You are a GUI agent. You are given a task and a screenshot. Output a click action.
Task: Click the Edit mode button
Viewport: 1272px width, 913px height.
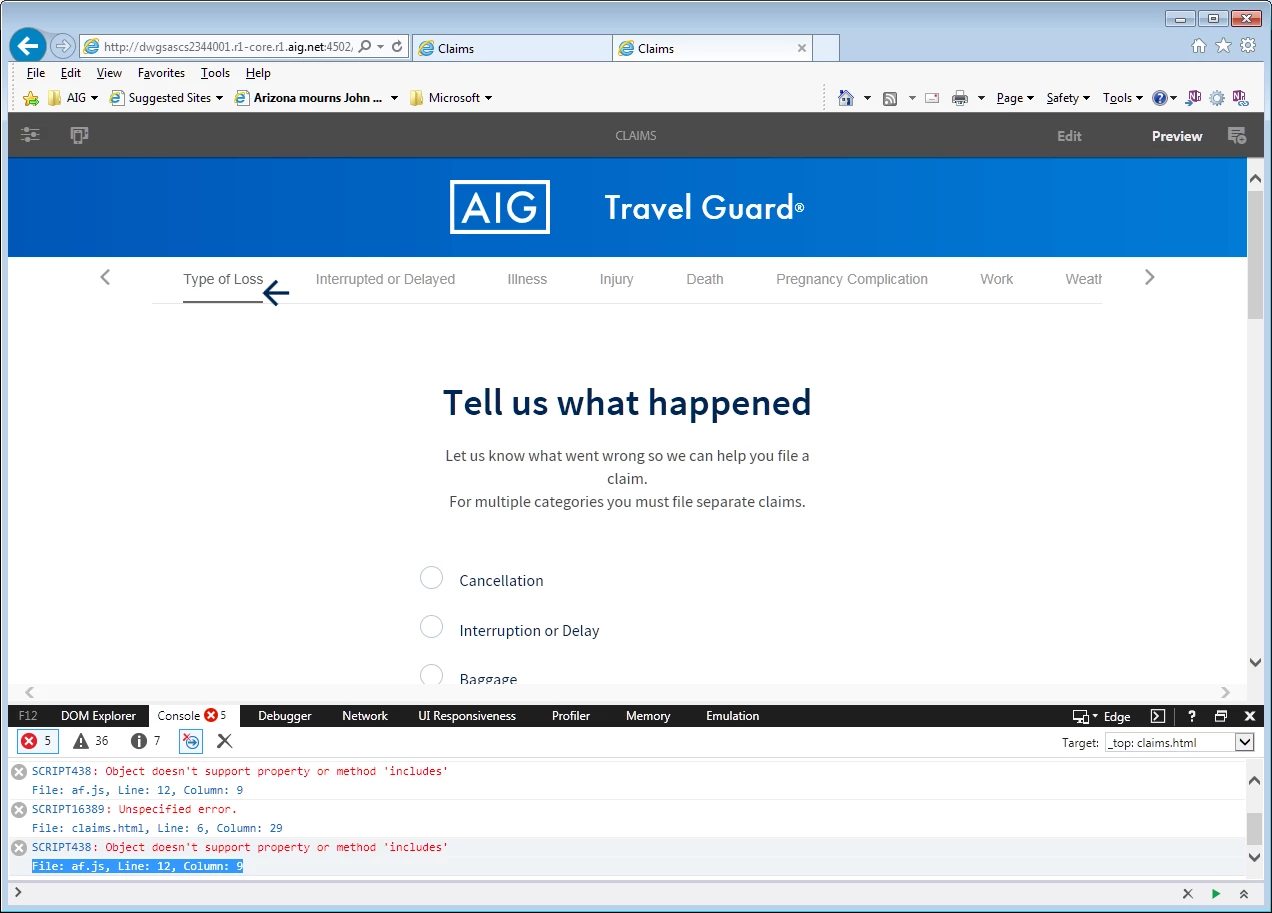coord(1069,136)
